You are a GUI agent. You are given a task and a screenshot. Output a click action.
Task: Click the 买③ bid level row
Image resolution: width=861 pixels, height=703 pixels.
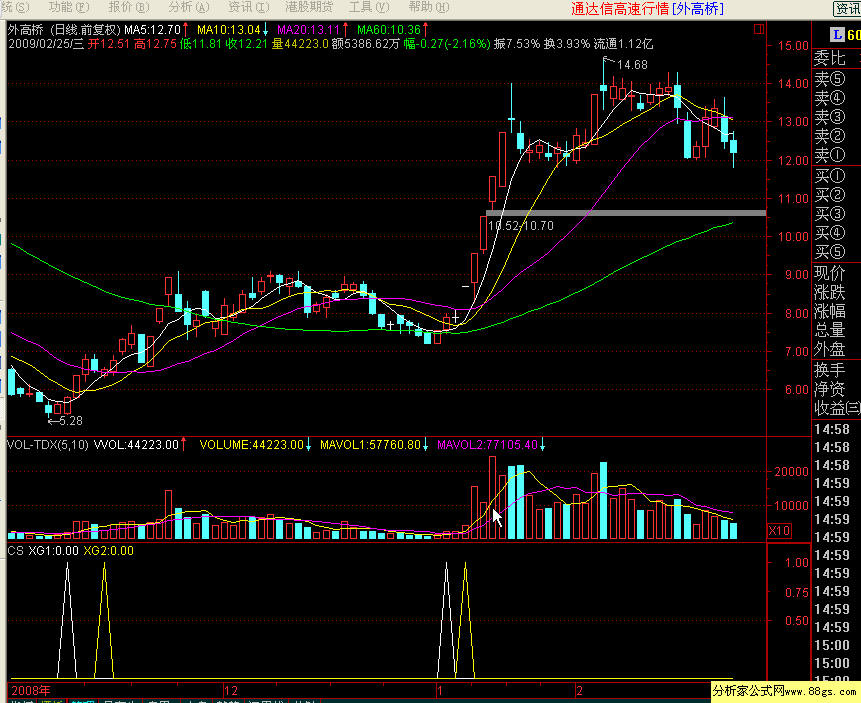(x=836, y=214)
